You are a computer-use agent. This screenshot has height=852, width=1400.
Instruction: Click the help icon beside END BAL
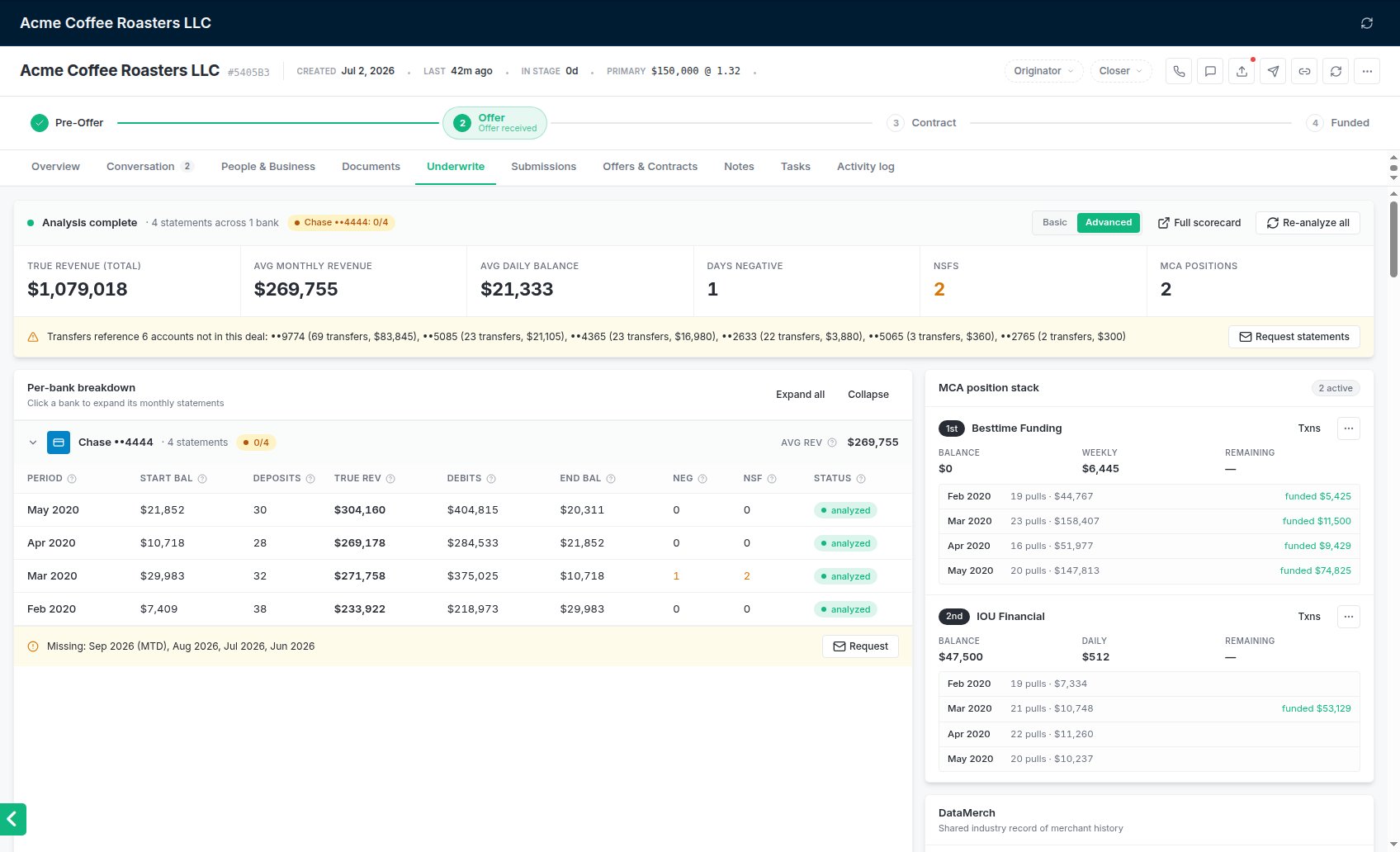[611, 479]
